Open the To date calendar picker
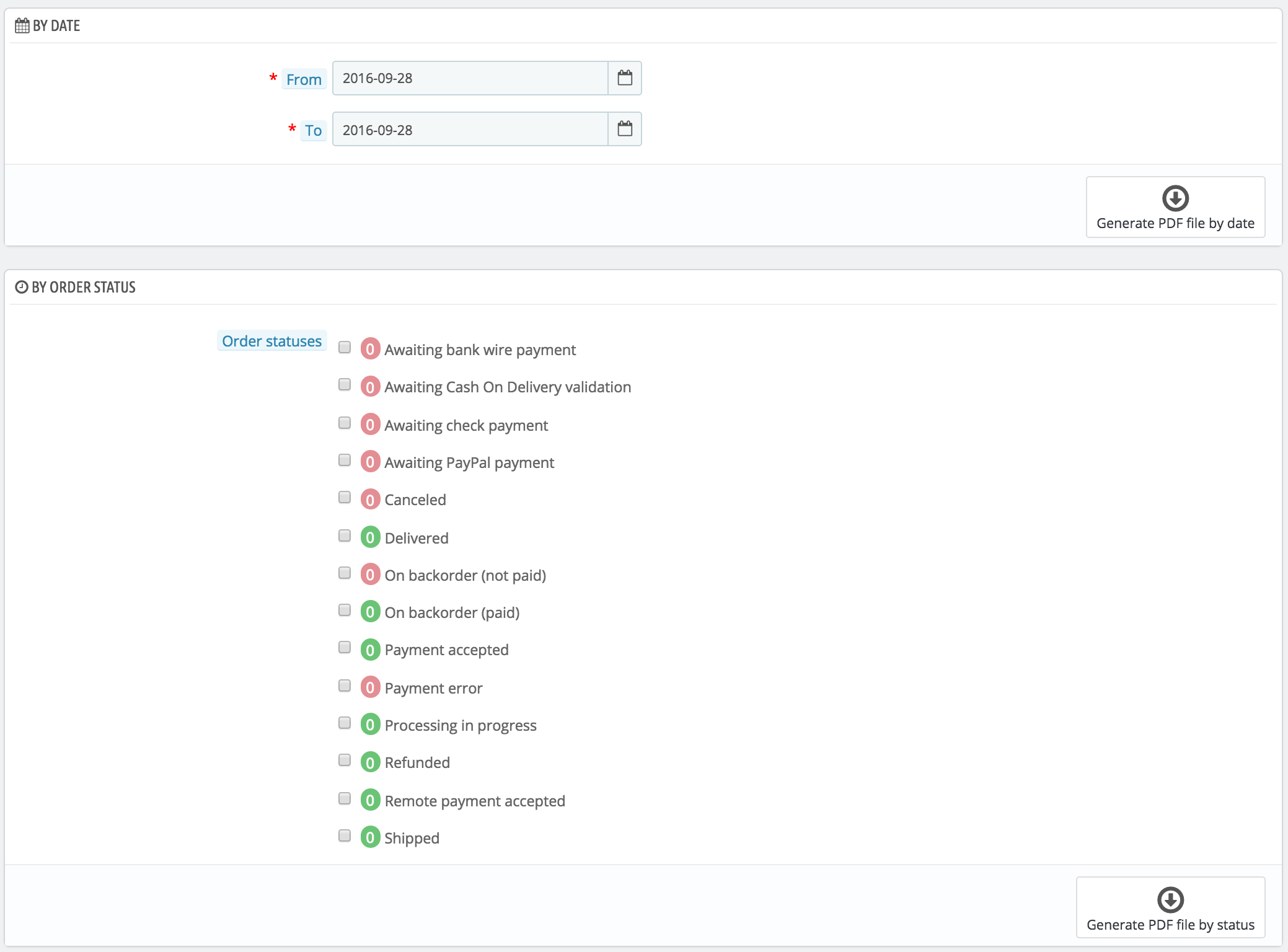Viewport: 1288px width, 952px height. click(625, 129)
